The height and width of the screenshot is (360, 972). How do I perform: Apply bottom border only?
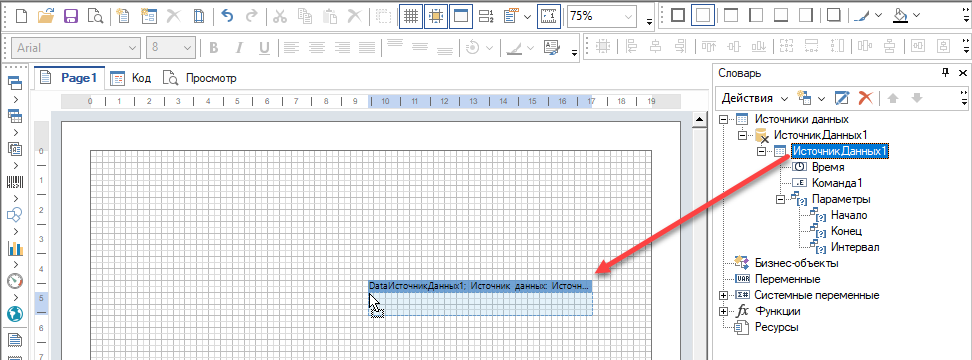(780, 16)
